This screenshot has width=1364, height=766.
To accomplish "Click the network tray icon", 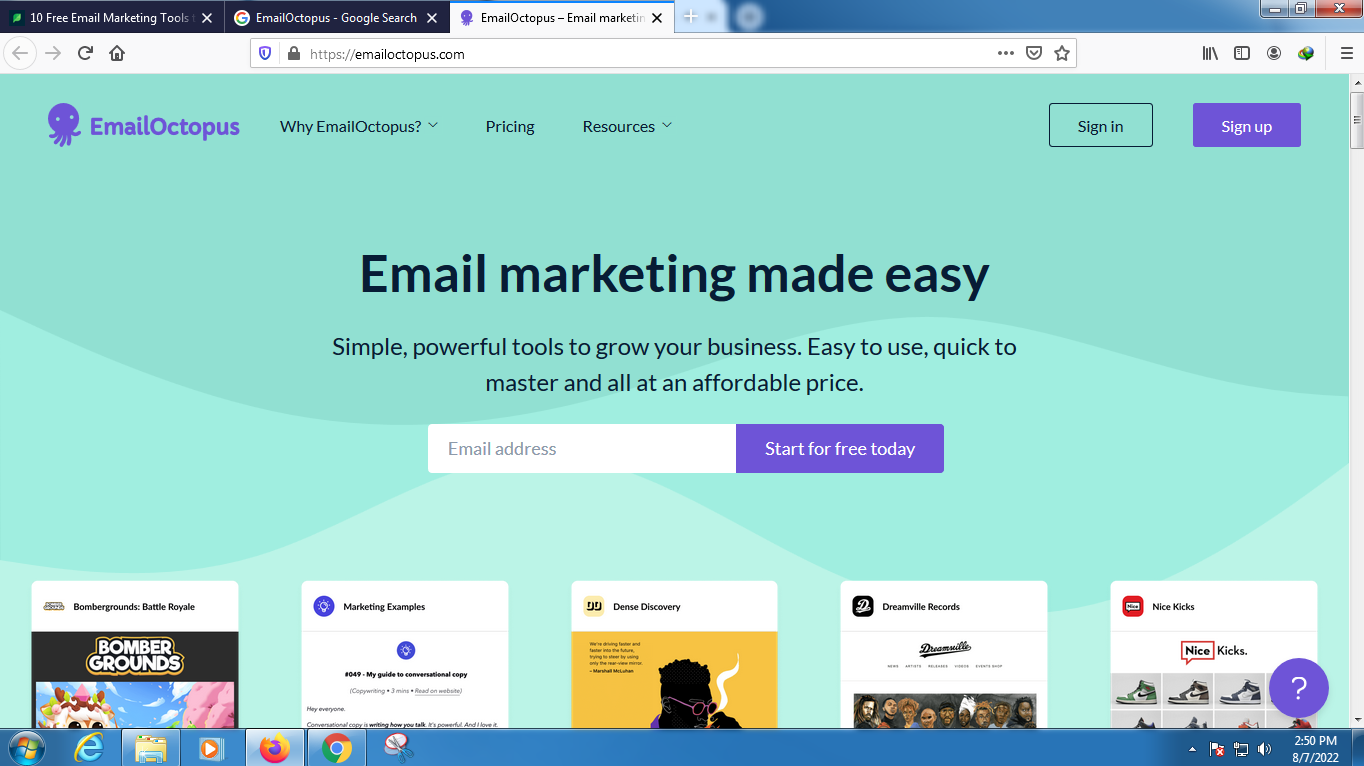I will pos(1241,749).
